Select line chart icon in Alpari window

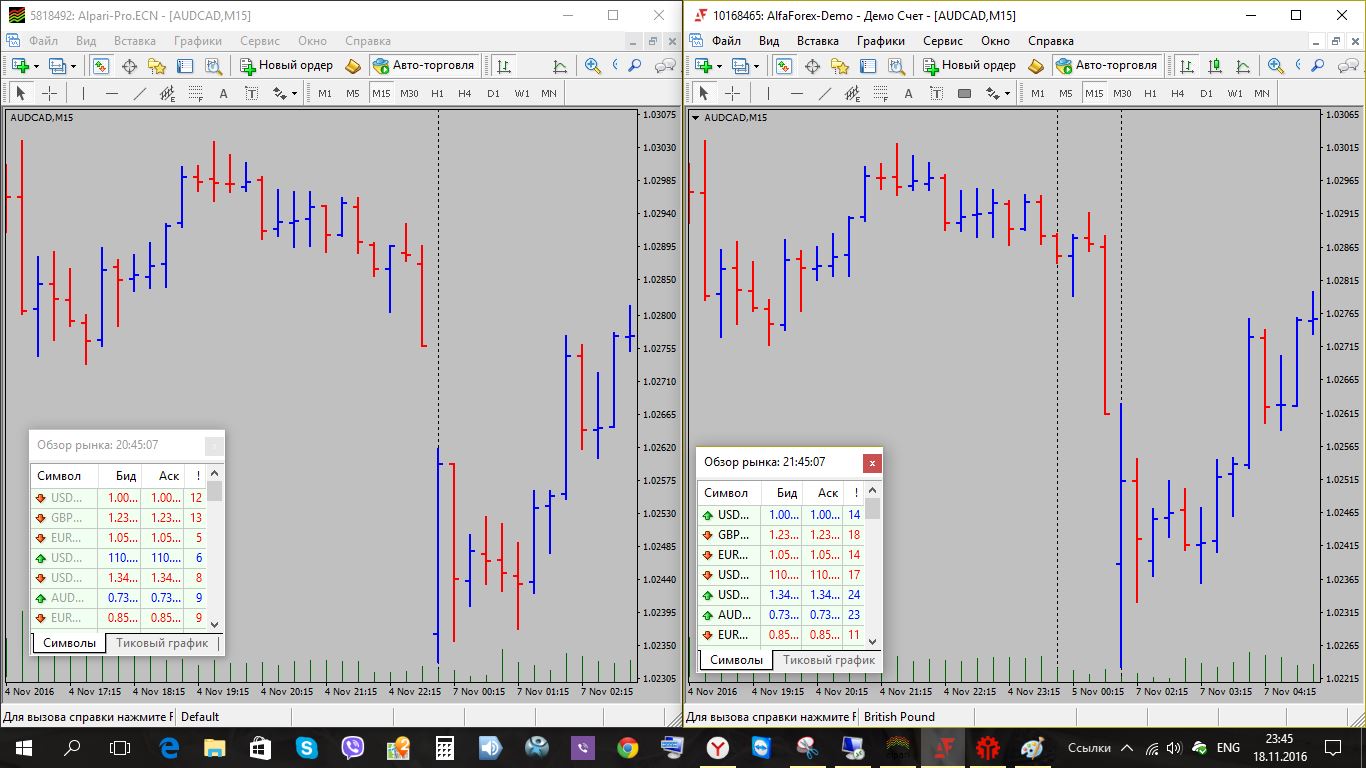560,66
